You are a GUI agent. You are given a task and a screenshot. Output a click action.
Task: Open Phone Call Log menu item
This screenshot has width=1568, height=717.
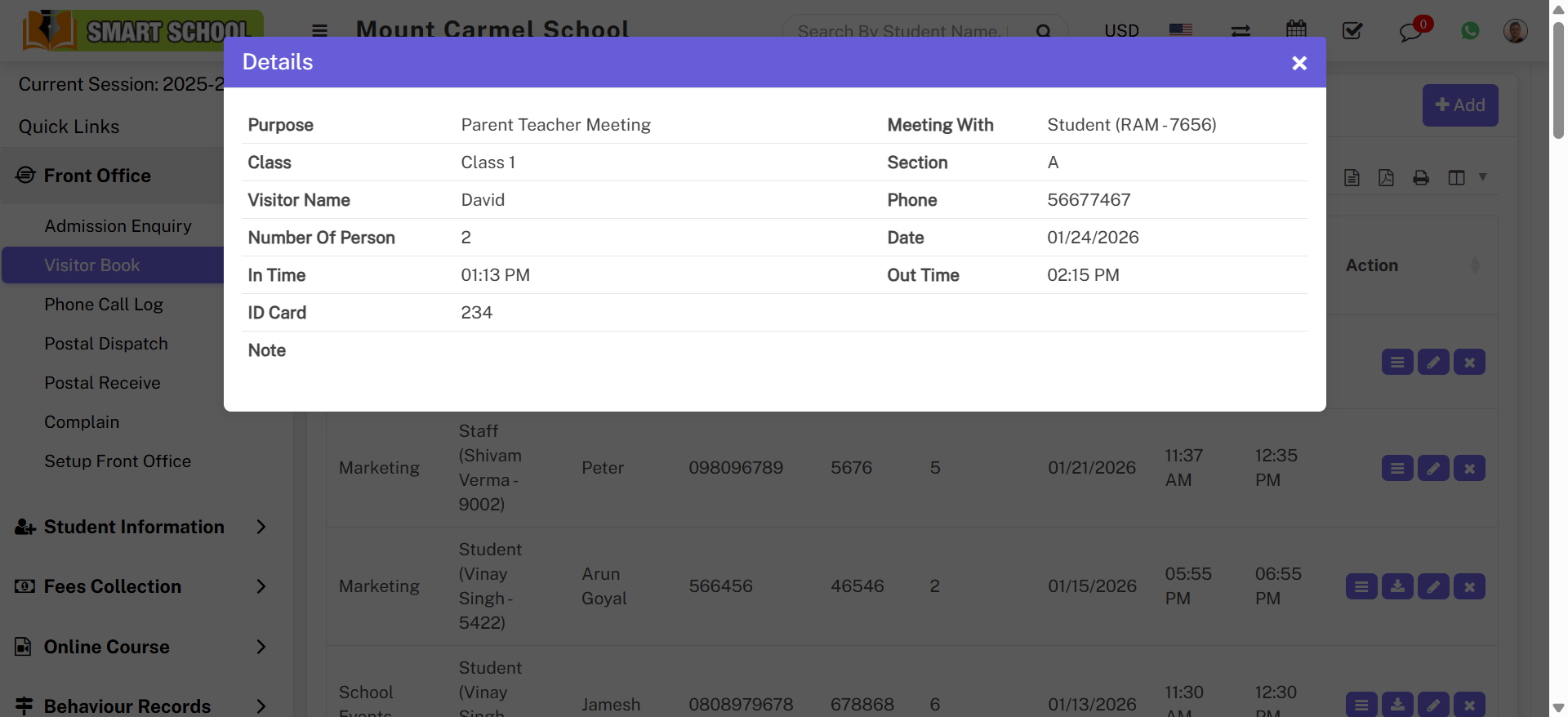click(104, 305)
